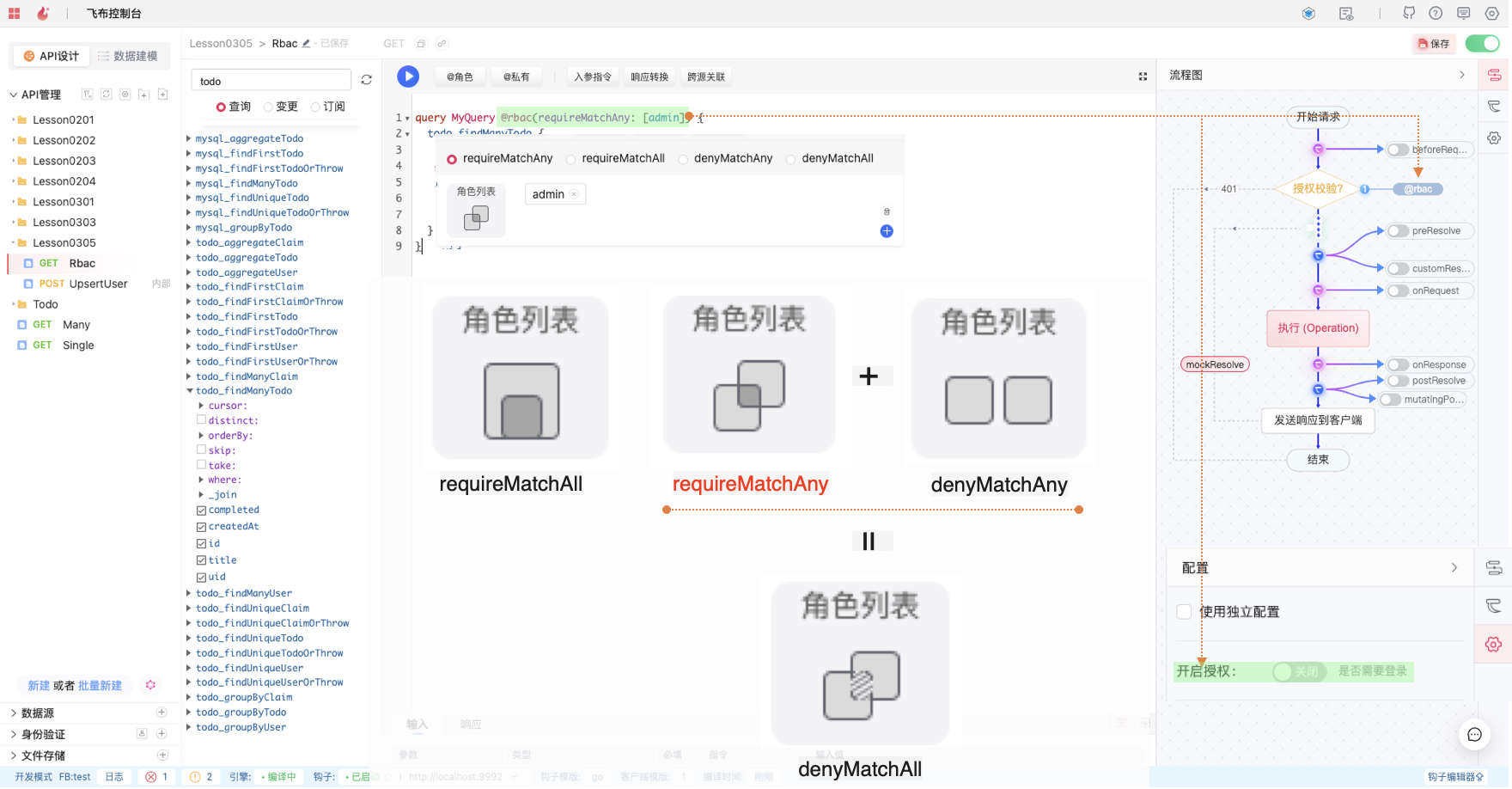Image resolution: width=1512 pixels, height=789 pixels.
Task: Expand the 数据源 section
Action: pos(14,713)
